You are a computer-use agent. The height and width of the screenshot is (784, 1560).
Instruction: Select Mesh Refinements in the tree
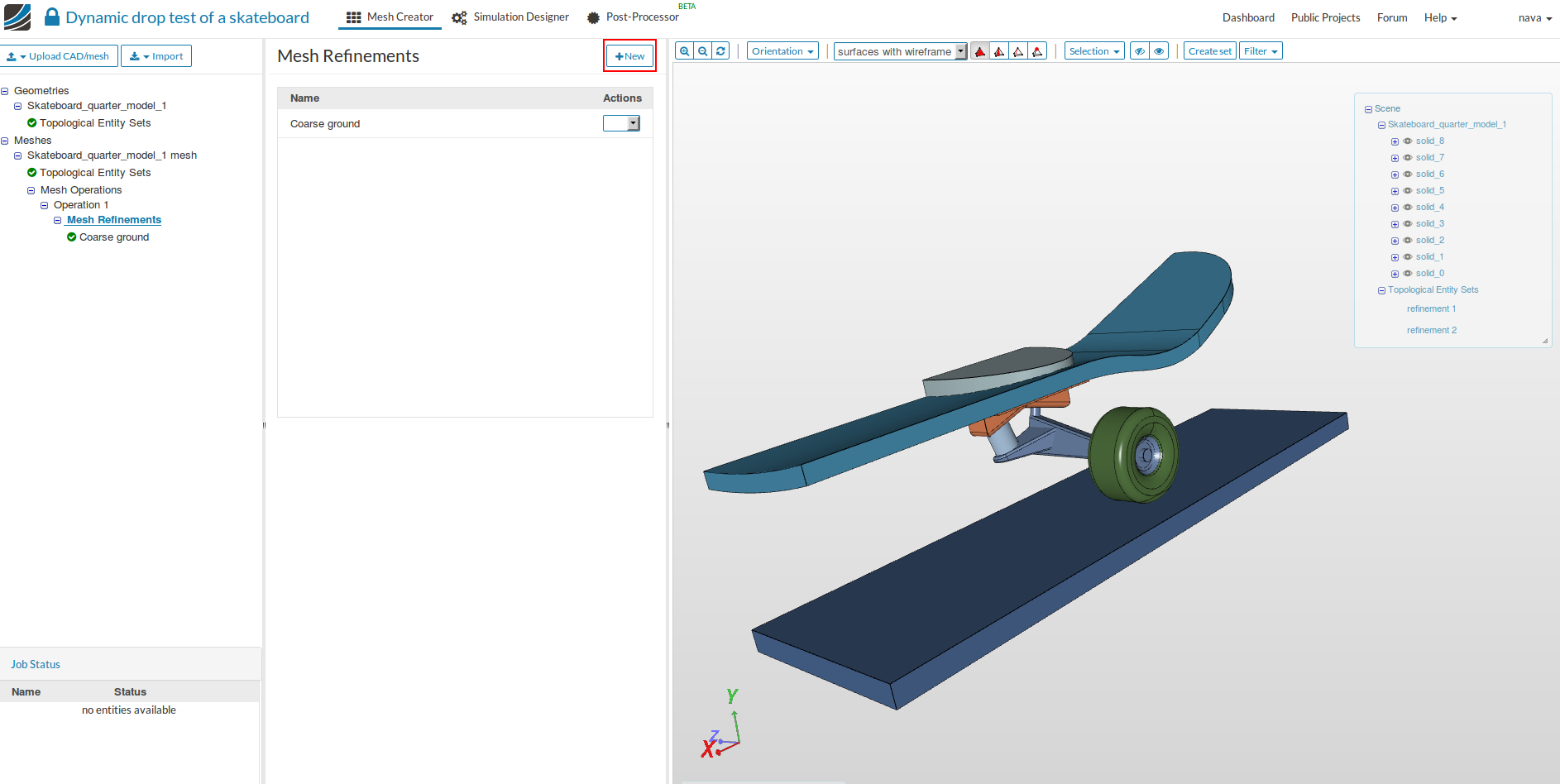pyautogui.click(x=114, y=220)
